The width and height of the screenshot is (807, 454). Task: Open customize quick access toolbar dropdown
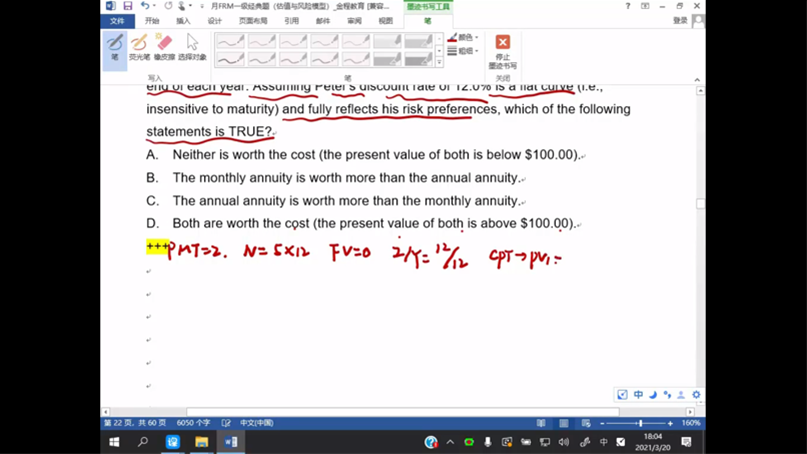tap(202, 6)
